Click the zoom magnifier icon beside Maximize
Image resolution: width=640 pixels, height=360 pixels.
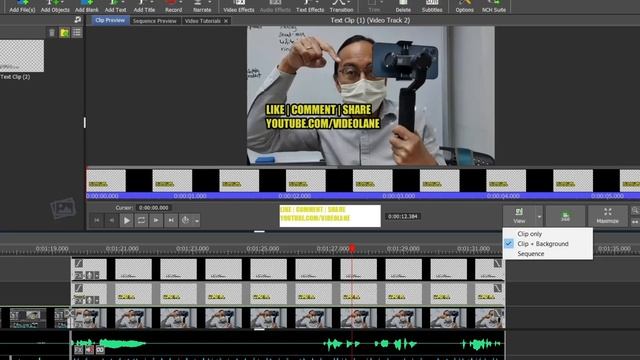pos(635,211)
